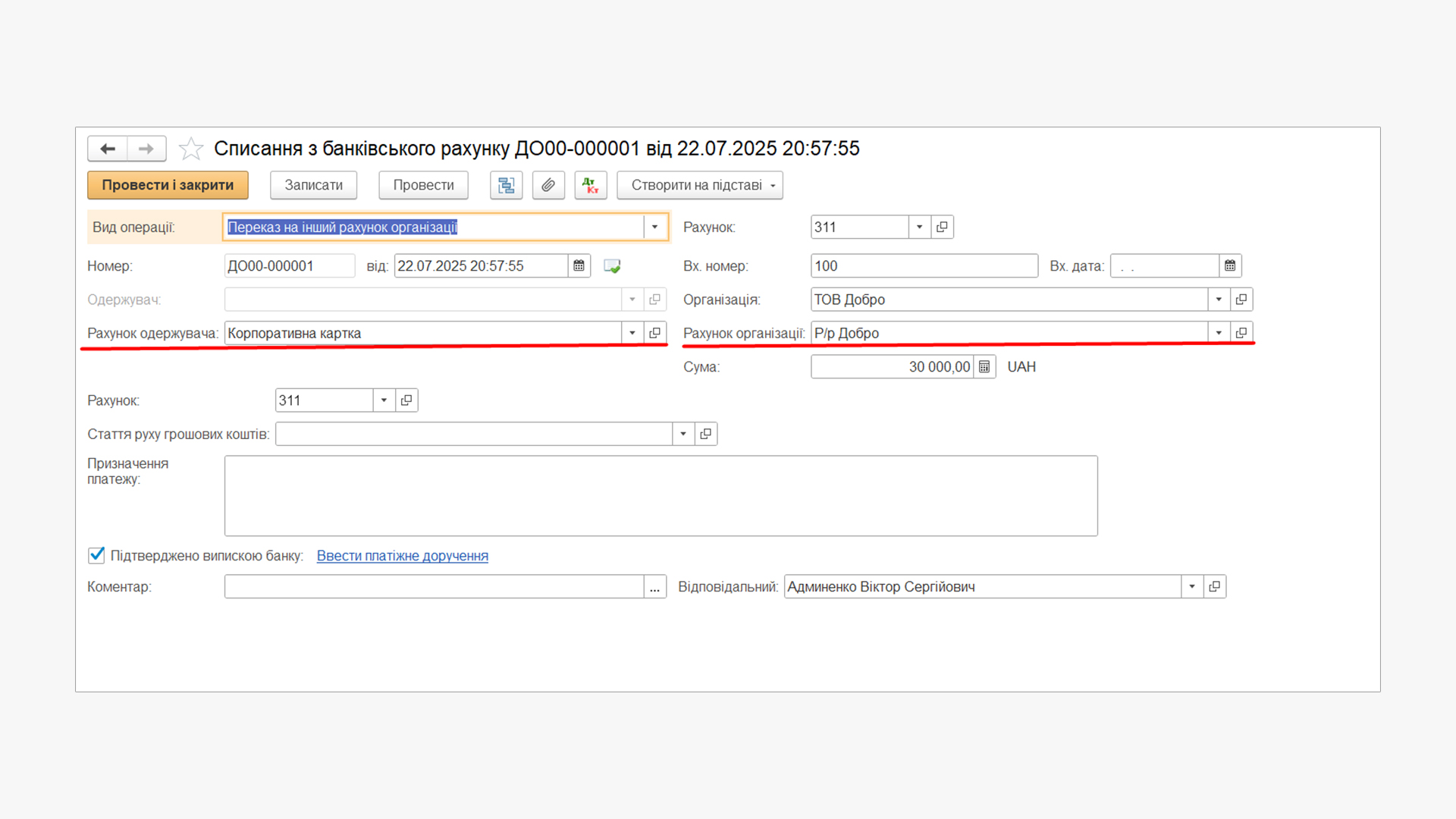1456x819 pixels.
Task: Click the back arrow navigation button
Action: (x=108, y=149)
